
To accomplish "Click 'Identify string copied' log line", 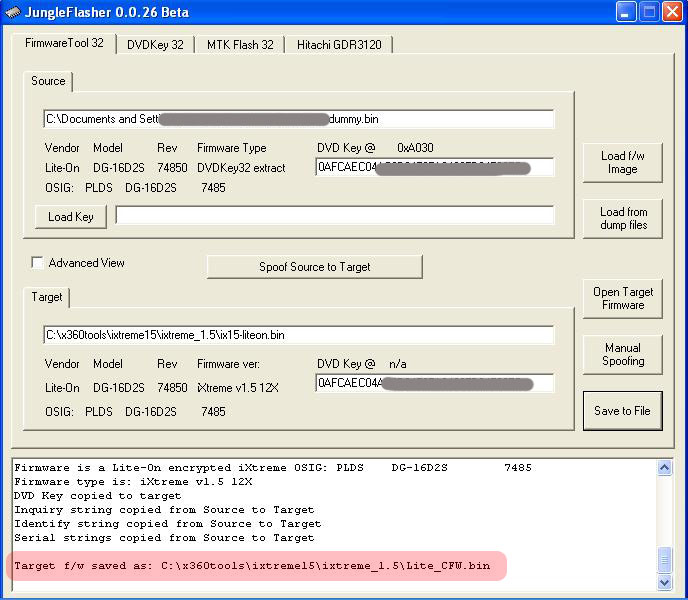I will [168, 524].
